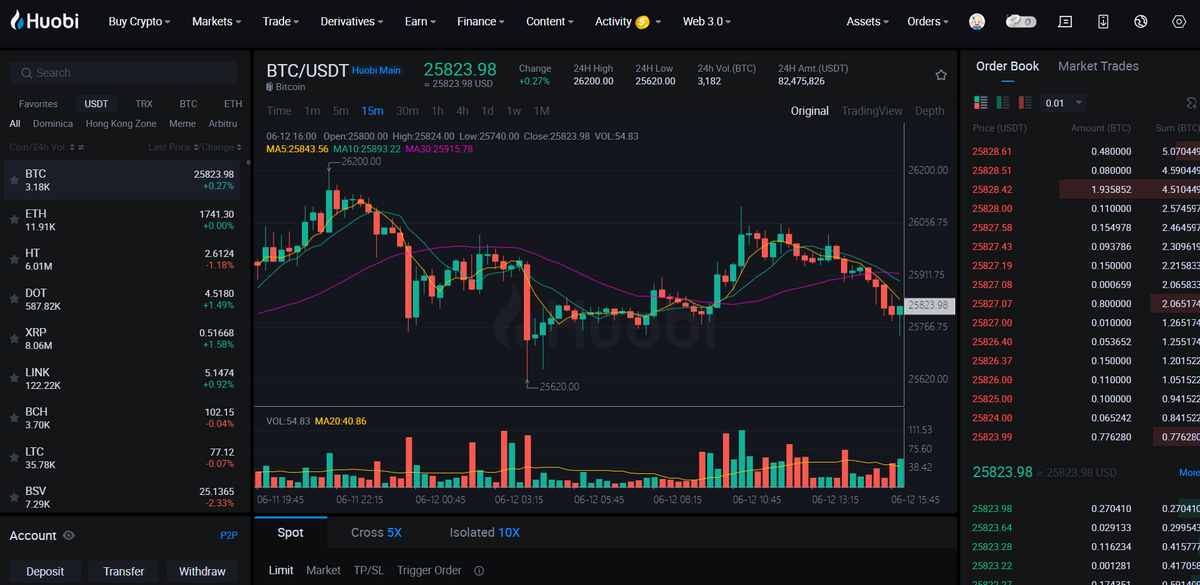Favorite BTC/USDT with the header star

click(941, 75)
